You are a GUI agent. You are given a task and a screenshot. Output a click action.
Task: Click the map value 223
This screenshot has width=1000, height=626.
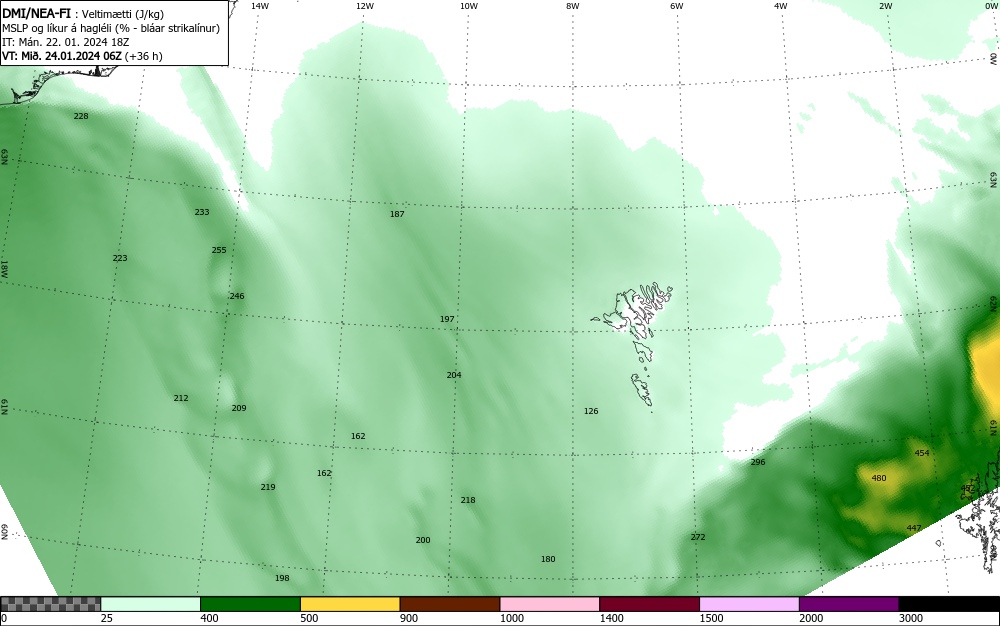coord(120,258)
